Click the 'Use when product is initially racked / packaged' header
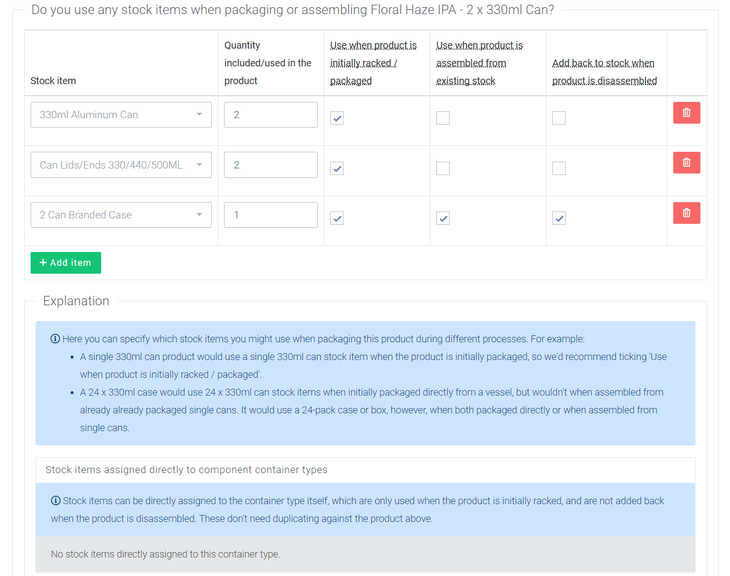 373,63
